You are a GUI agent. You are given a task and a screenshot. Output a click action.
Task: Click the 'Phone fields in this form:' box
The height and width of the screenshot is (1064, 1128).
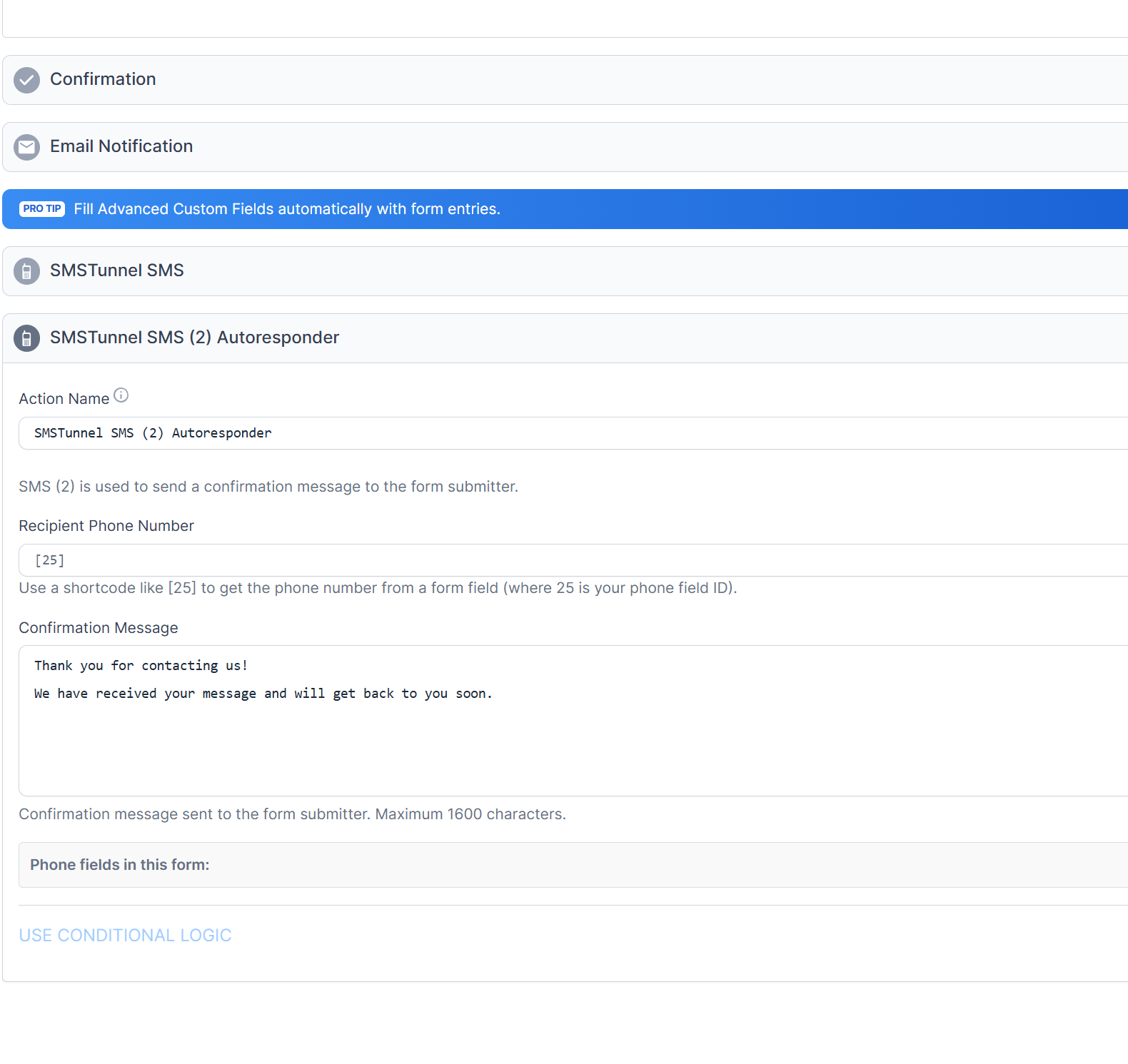(x=573, y=865)
